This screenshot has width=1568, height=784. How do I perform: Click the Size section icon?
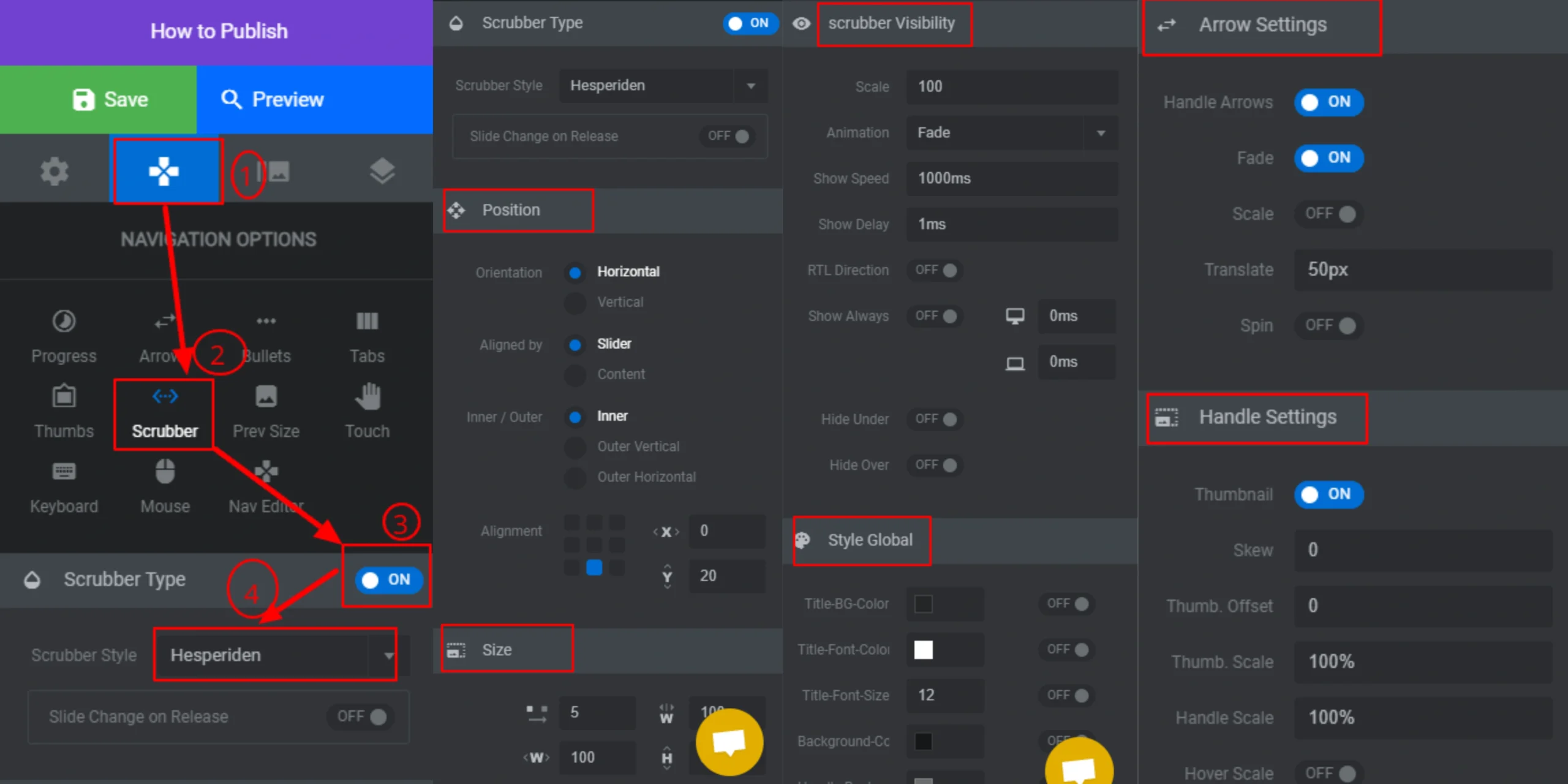(x=456, y=650)
